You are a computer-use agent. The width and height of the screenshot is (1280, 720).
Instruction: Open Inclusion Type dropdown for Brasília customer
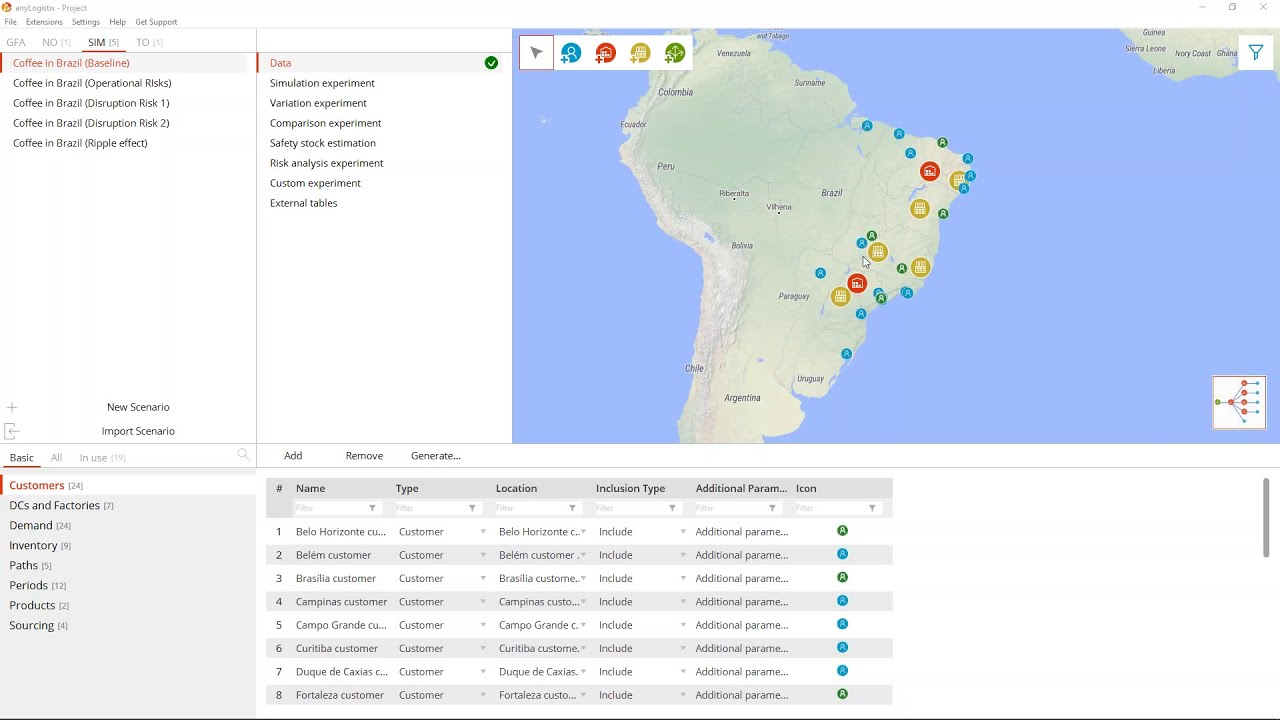[683, 578]
